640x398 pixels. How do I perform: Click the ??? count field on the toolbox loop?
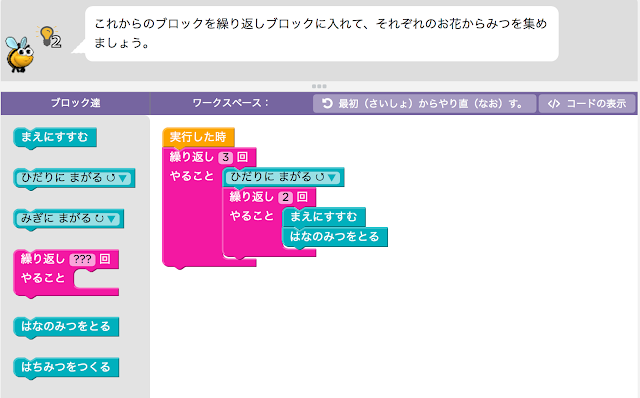click(x=82, y=259)
